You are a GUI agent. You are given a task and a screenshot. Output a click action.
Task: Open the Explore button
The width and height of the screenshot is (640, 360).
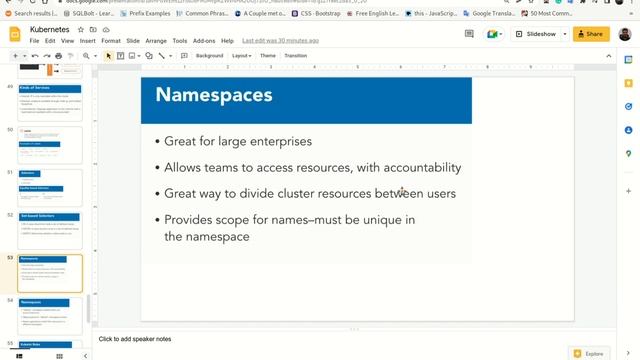(589, 354)
